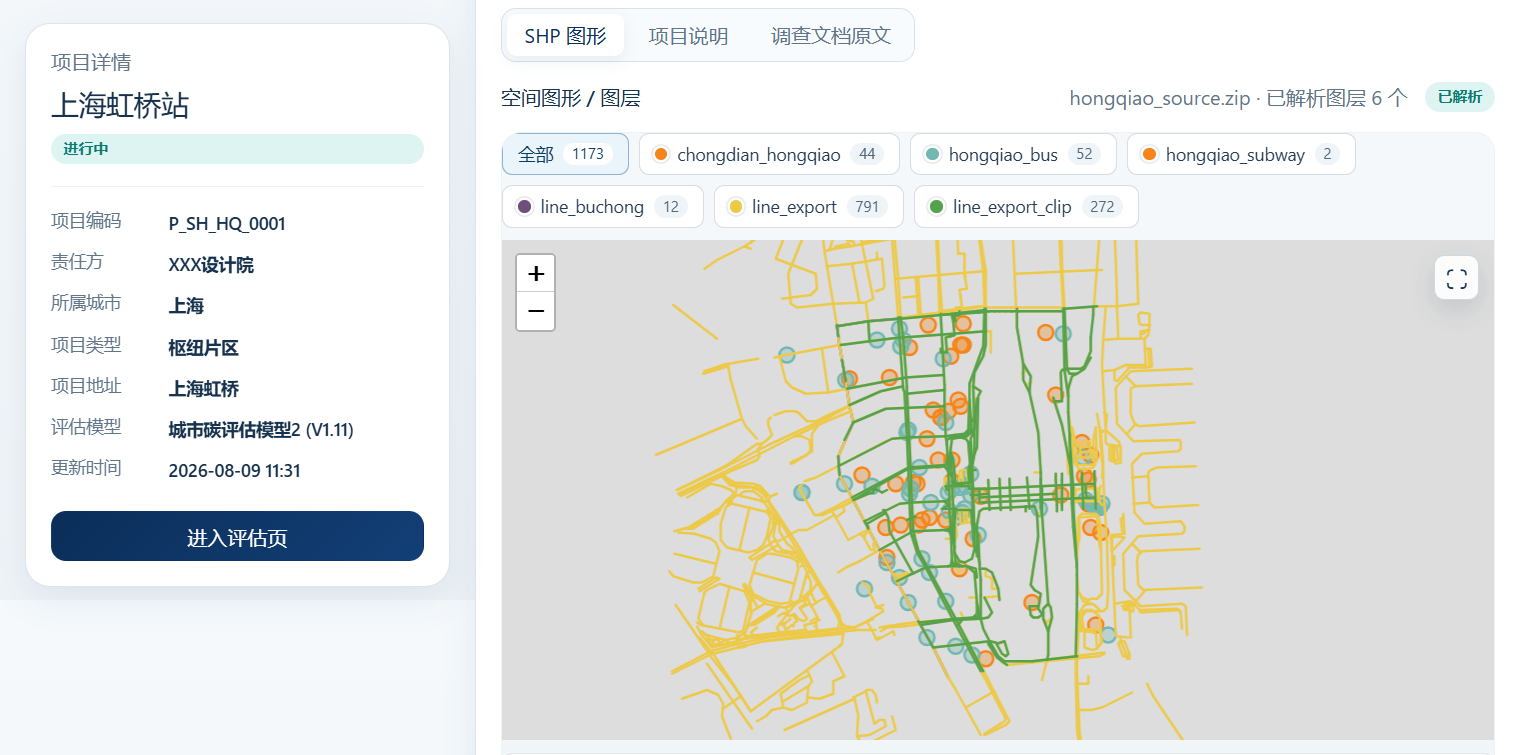Zoom out the map with minus
The image size is (1515, 755).
535,311
